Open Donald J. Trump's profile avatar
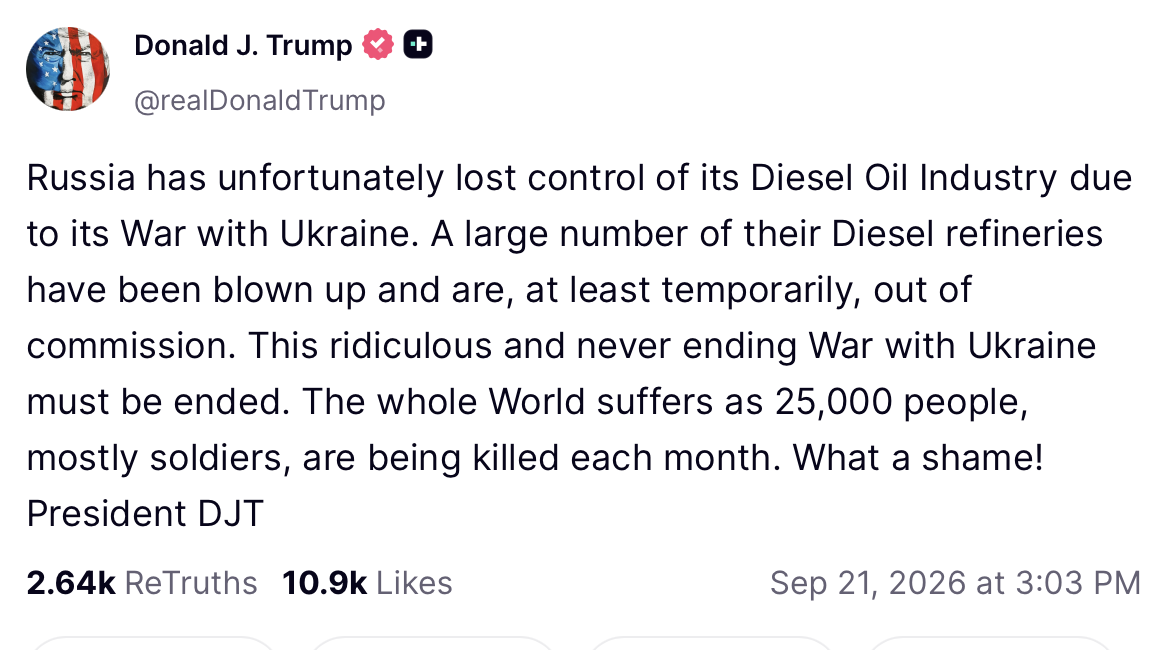The image size is (1168, 650). [x=68, y=69]
